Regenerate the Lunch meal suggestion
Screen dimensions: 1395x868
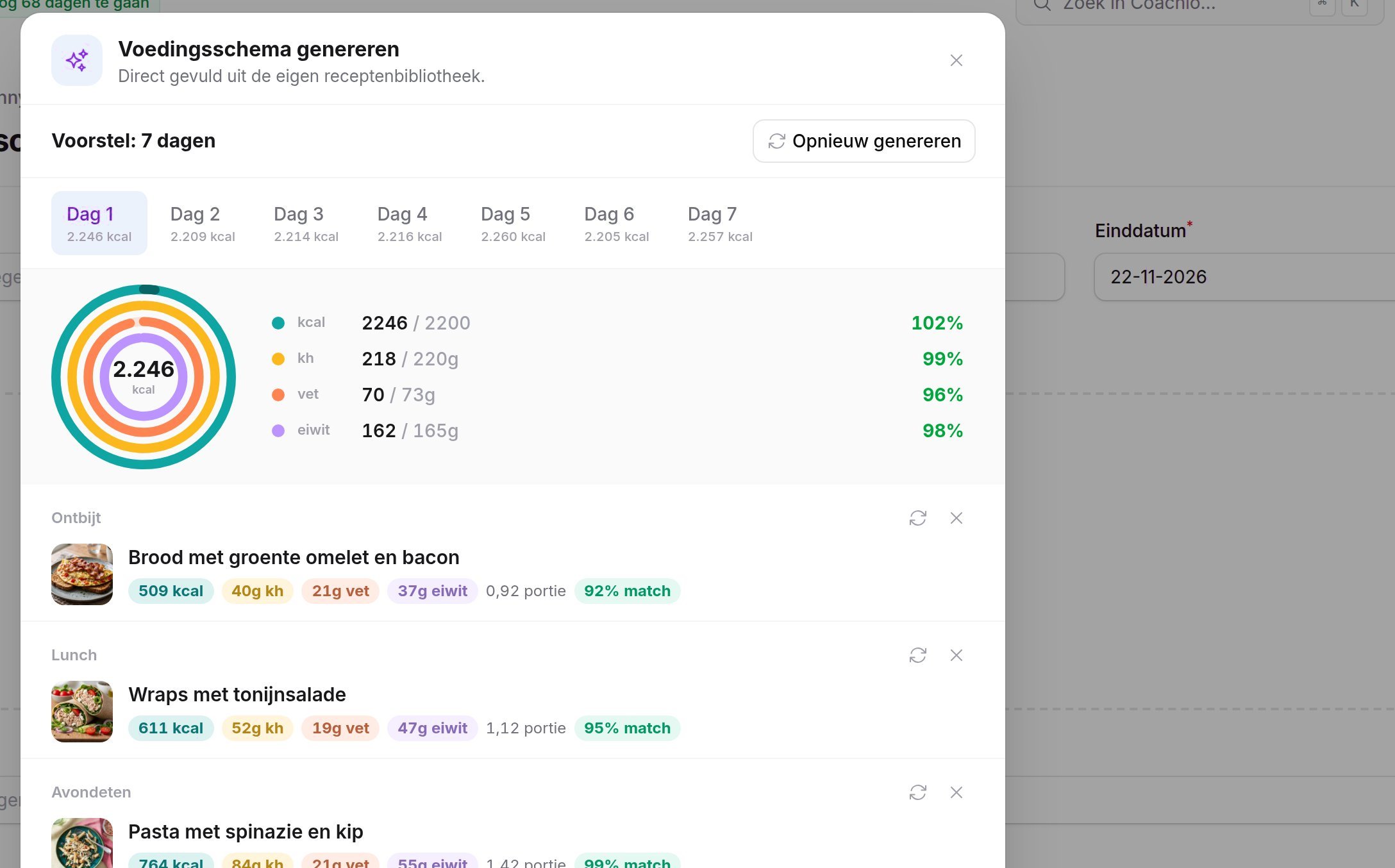click(917, 655)
